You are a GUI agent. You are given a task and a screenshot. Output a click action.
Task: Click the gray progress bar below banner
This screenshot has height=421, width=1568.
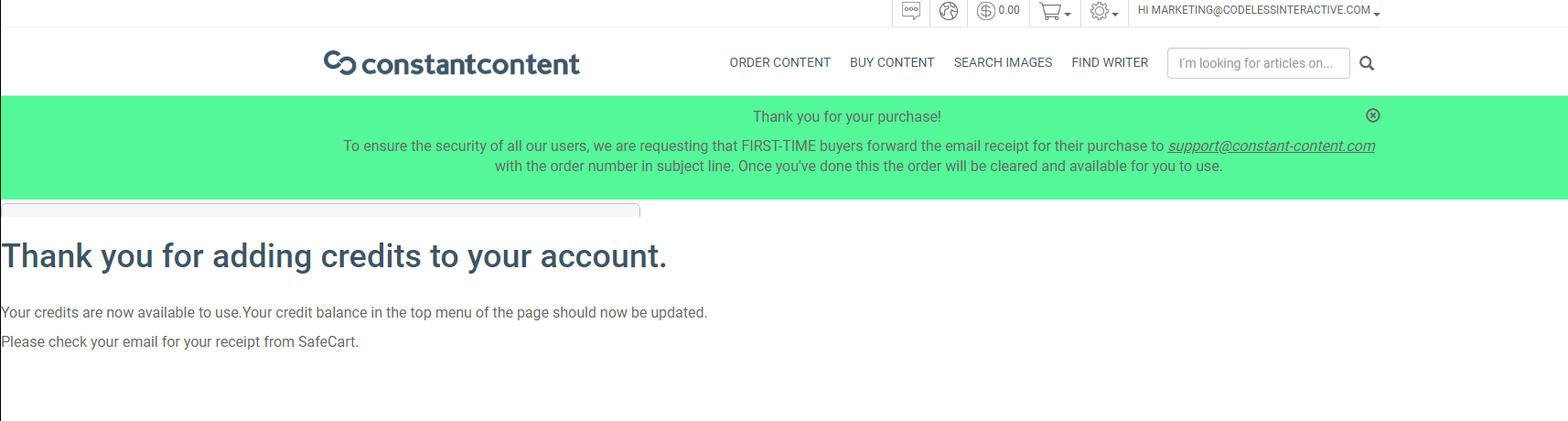pos(320,210)
